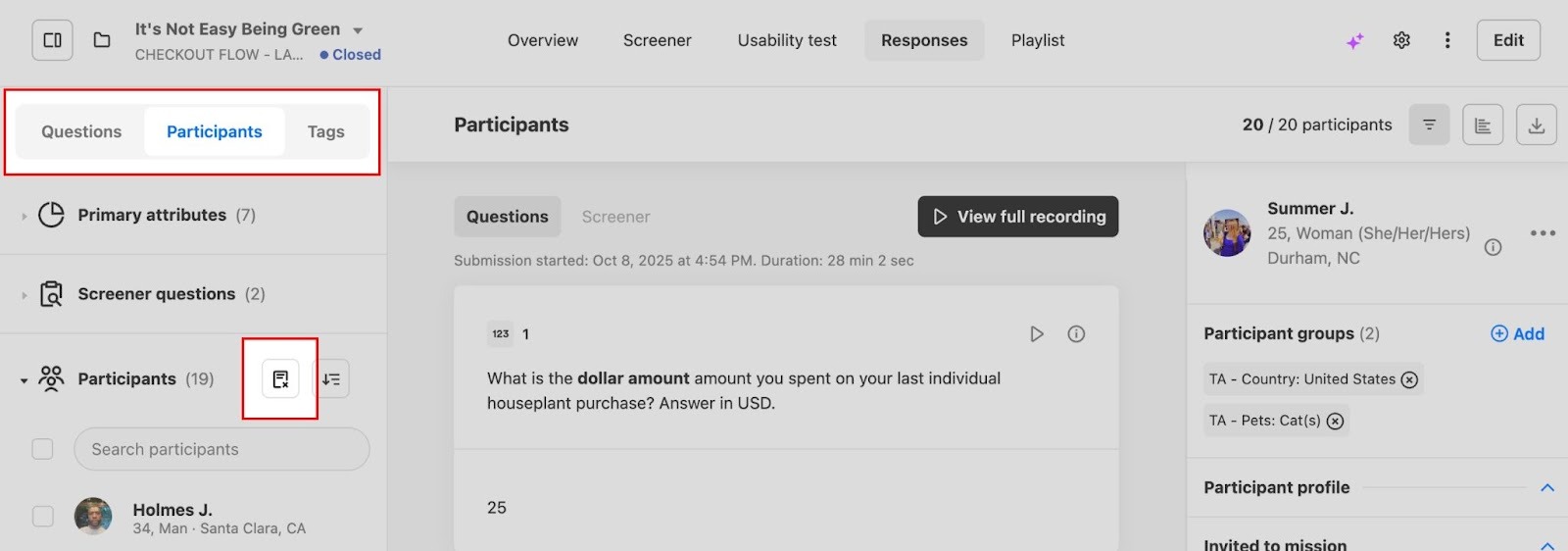1568x551 pixels.
Task: Play the question 1 response clip
Action: point(1036,334)
